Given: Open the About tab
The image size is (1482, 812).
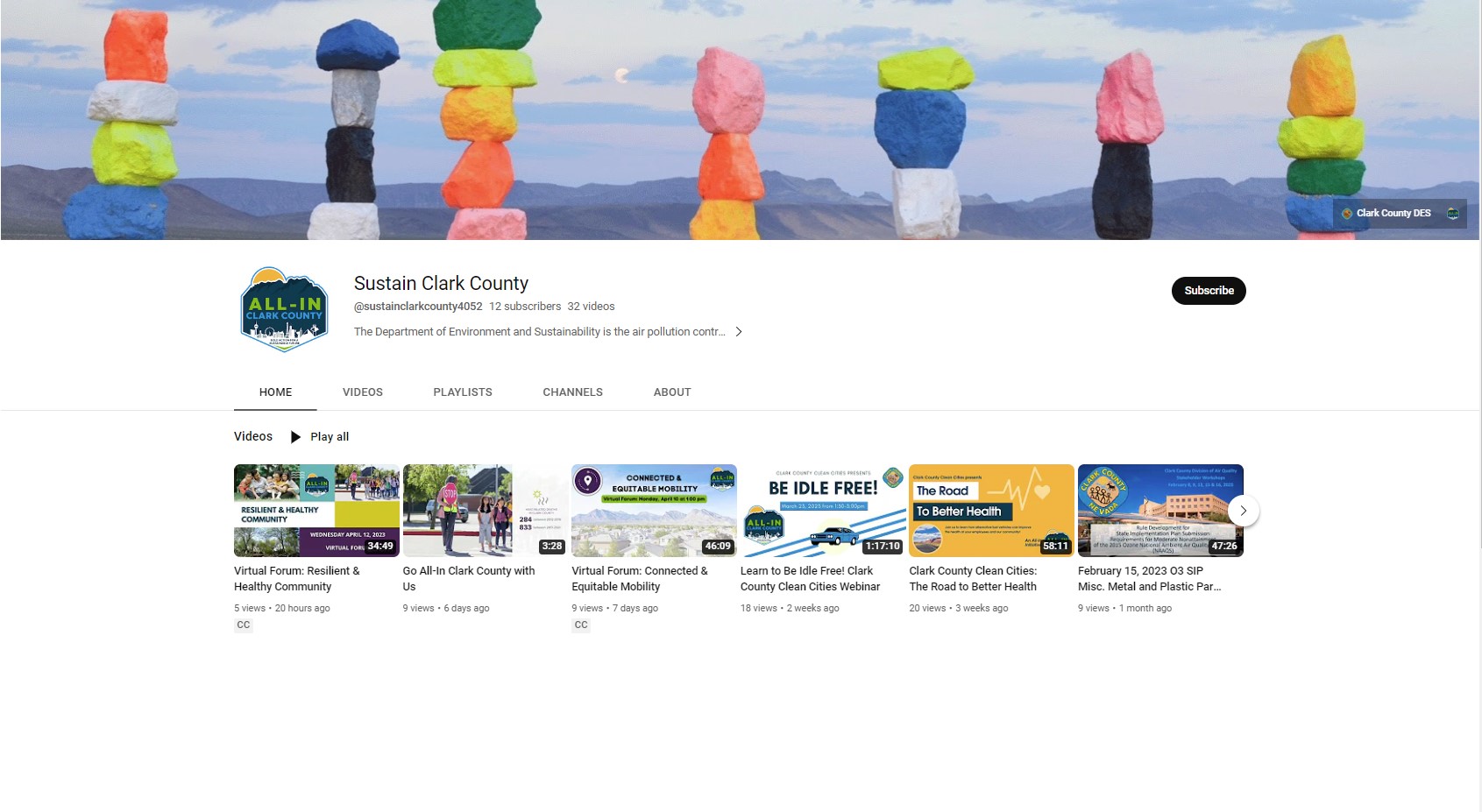Looking at the screenshot, I should pyautogui.click(x=672, y=392).
